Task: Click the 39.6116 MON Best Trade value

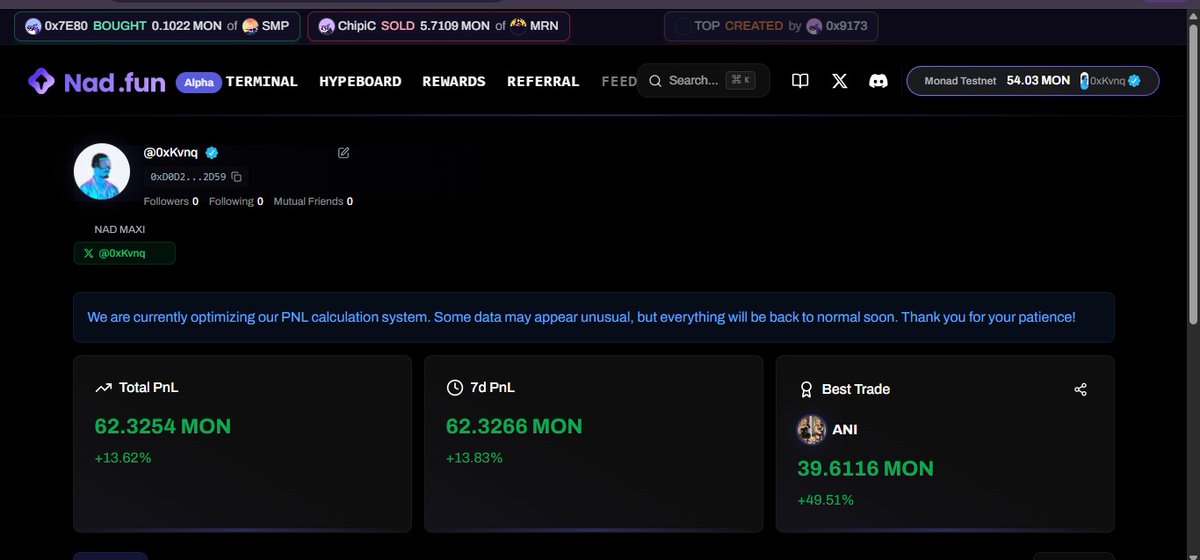Action: click(865, 468)
